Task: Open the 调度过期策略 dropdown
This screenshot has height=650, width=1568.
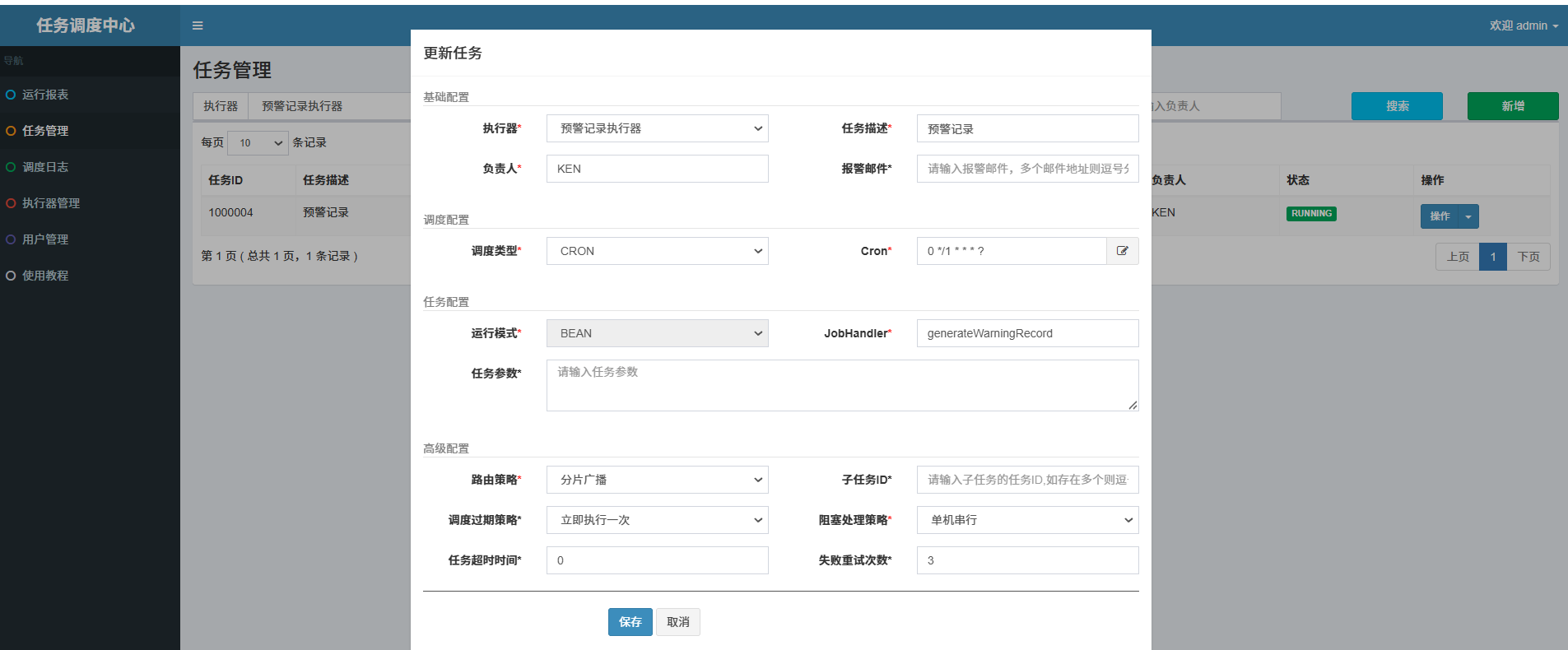Action: [658, 520]
